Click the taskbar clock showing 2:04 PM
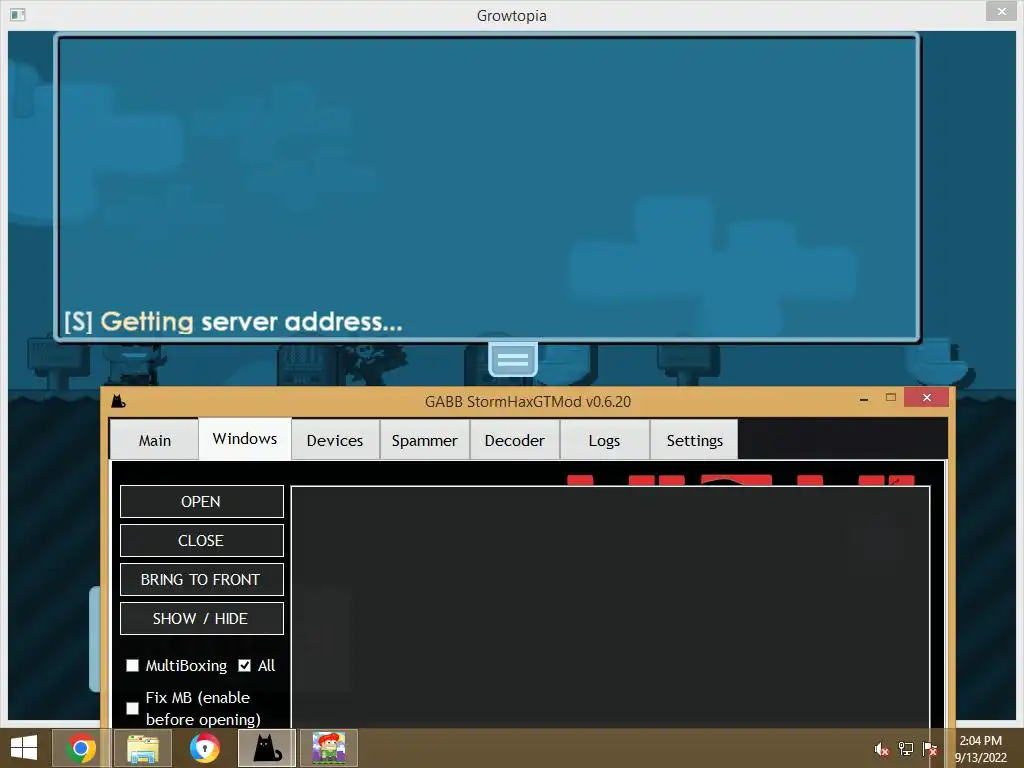 click(x=981, y=748)
